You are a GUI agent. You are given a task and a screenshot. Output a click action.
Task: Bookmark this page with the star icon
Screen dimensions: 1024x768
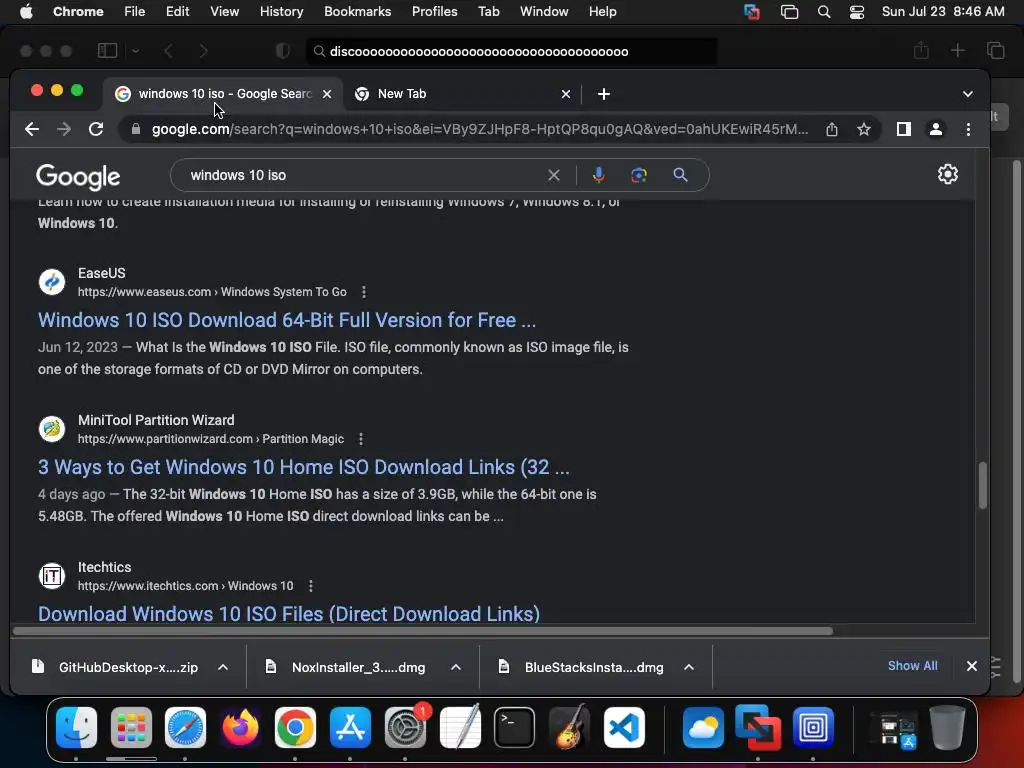click(x=863, y=129)
